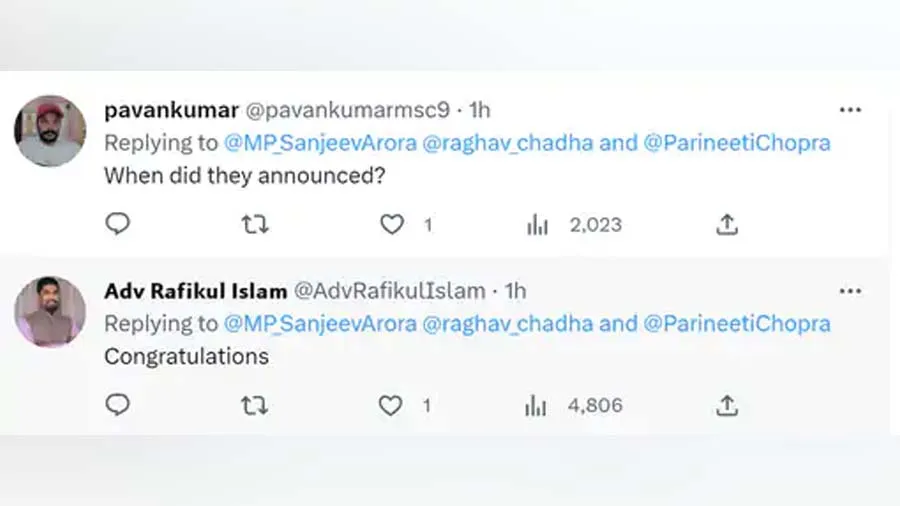Open more options on Rafikul Islam's tweet
This screenshot has width=900, height=506.
point(850,290)
